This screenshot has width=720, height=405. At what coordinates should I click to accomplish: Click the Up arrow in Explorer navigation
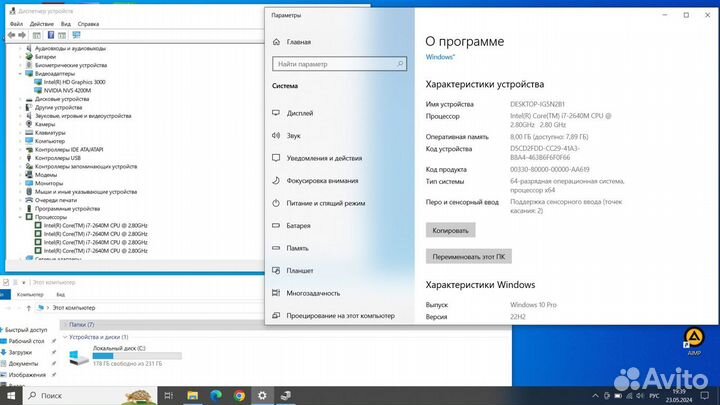click(28, 308)
